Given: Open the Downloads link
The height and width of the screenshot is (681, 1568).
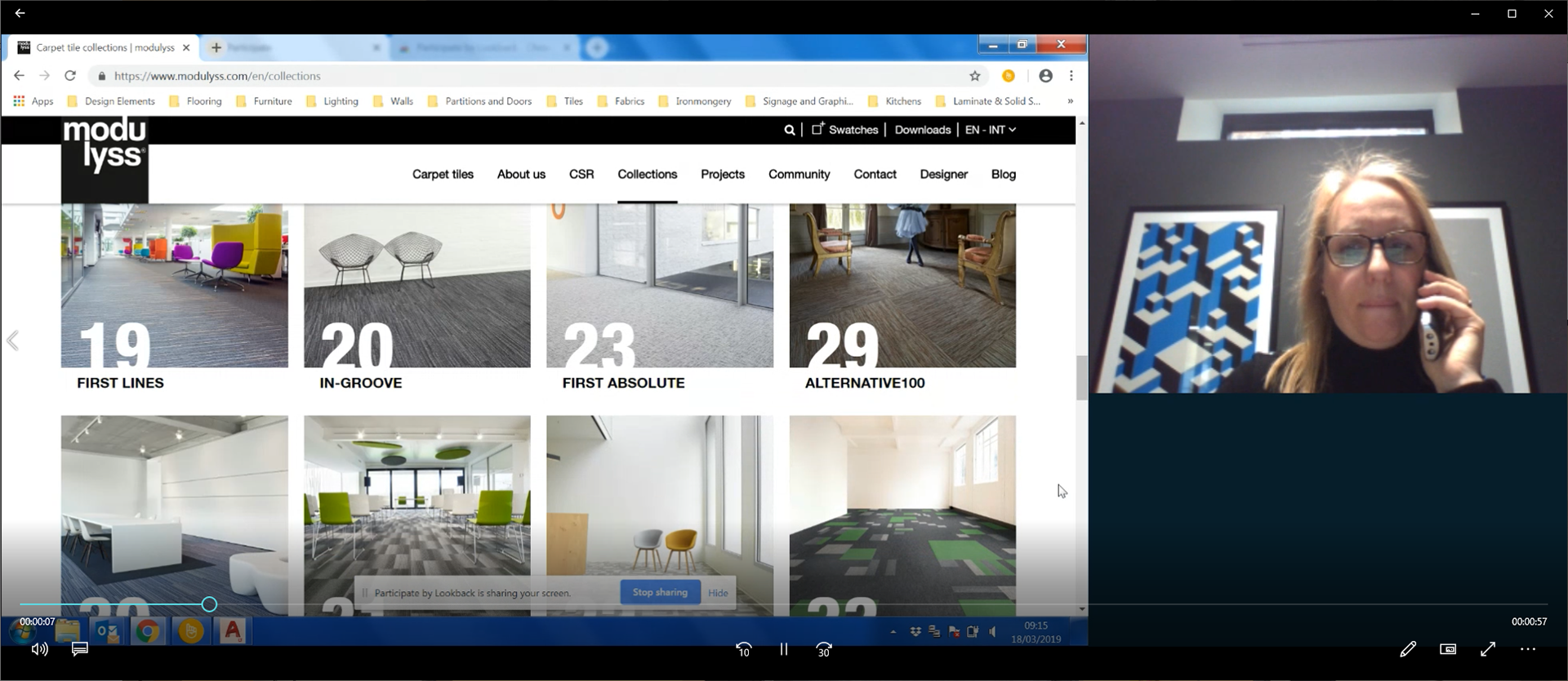Looking at the screenshot, I should point(923,130).
